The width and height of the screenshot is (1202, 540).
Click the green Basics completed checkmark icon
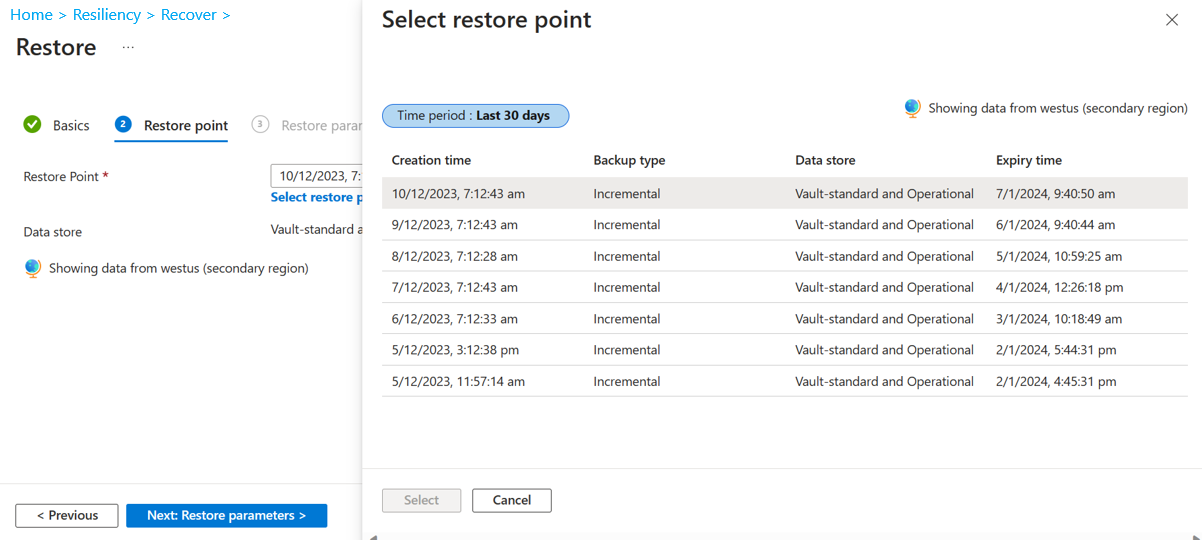point(33,125)
